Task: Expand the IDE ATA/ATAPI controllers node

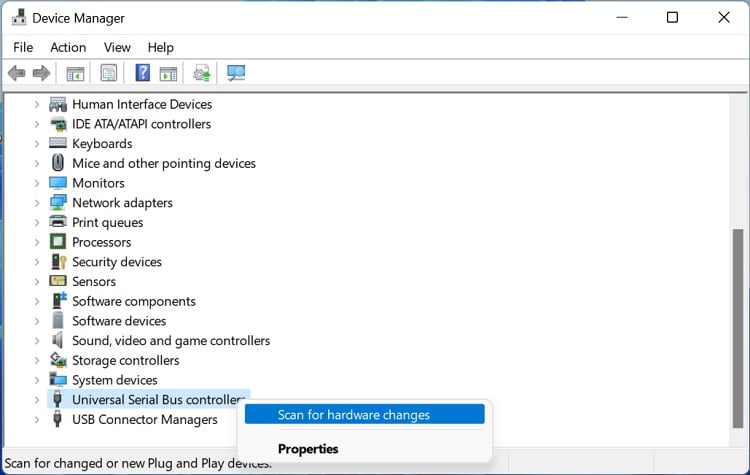Action: 37,124
